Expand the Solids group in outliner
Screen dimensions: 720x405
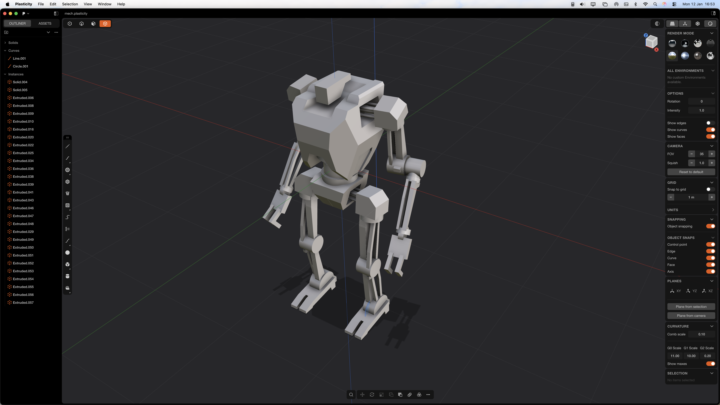point(5,43)
